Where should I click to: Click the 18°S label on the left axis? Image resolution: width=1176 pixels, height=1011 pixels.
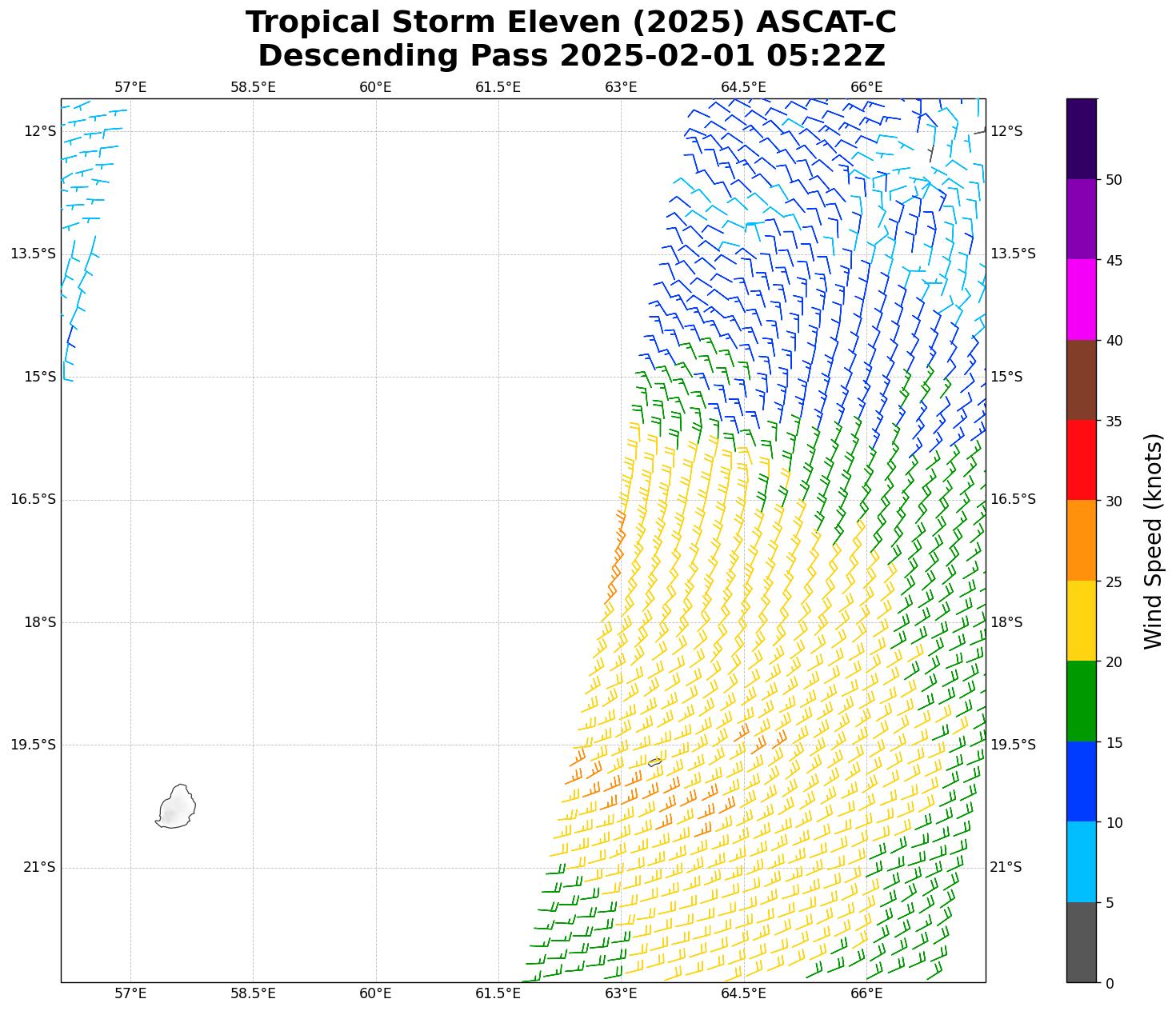pos(40,622)
